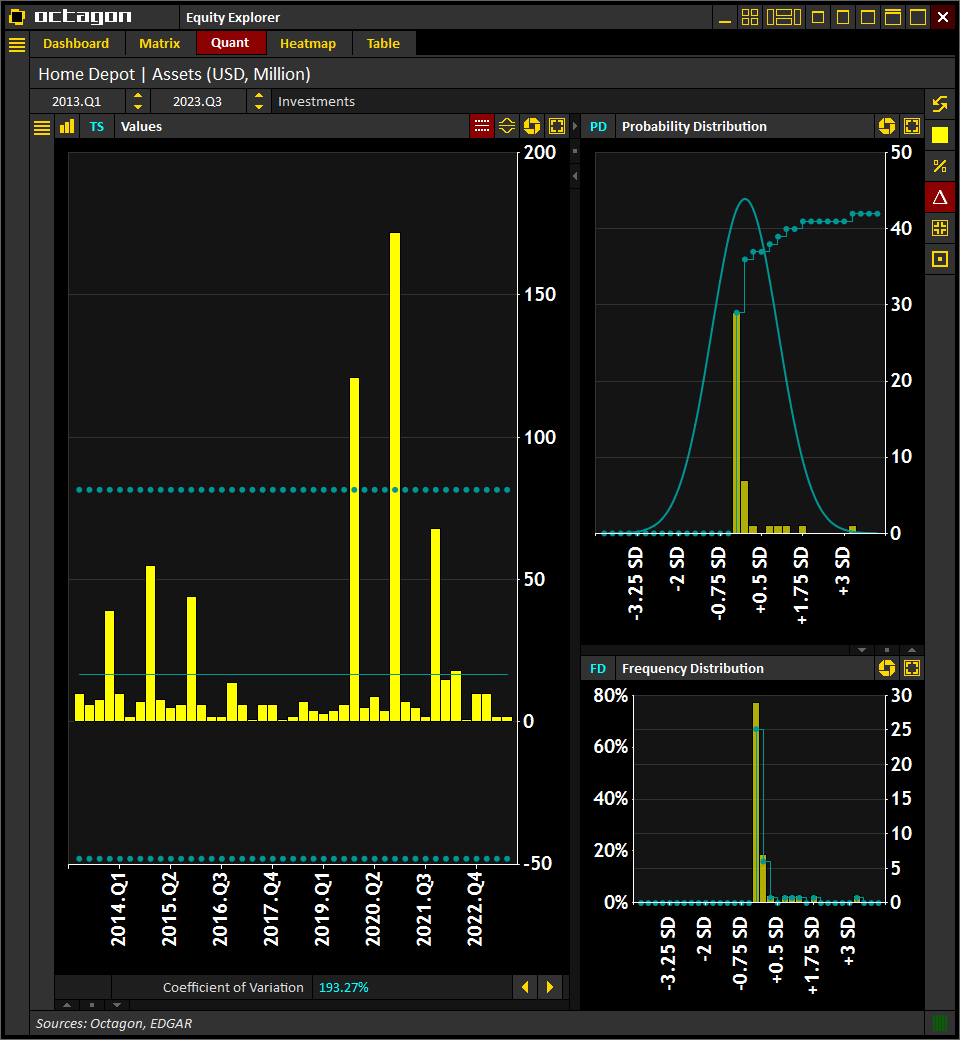Toggle the up-down range bands icon
The image size is (960, 1040).
click(507, 126)
